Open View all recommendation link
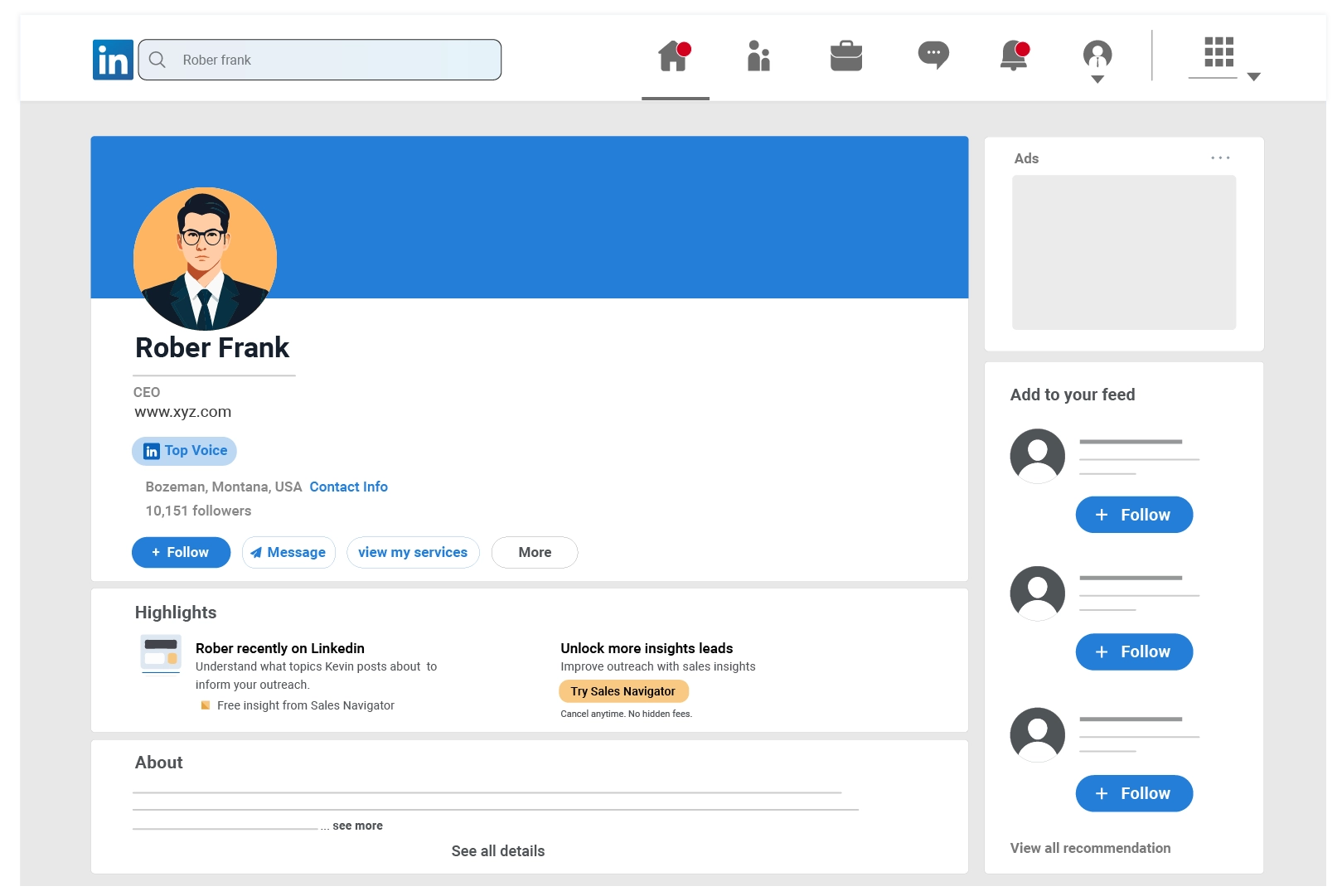The width and height of the screenshot is (1342, 896). [1090, 848]
